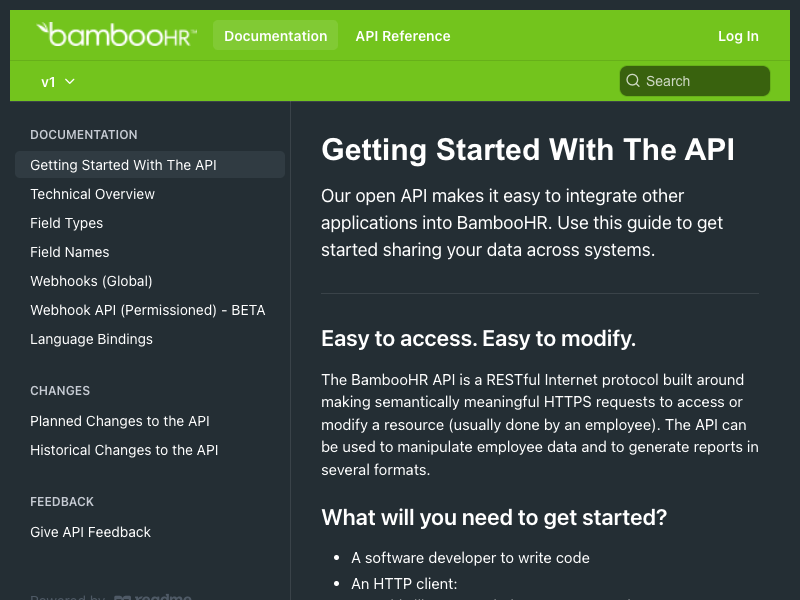800x600 pixels.
Task: Click the BambooHR logo
Action: coord(117,35)
